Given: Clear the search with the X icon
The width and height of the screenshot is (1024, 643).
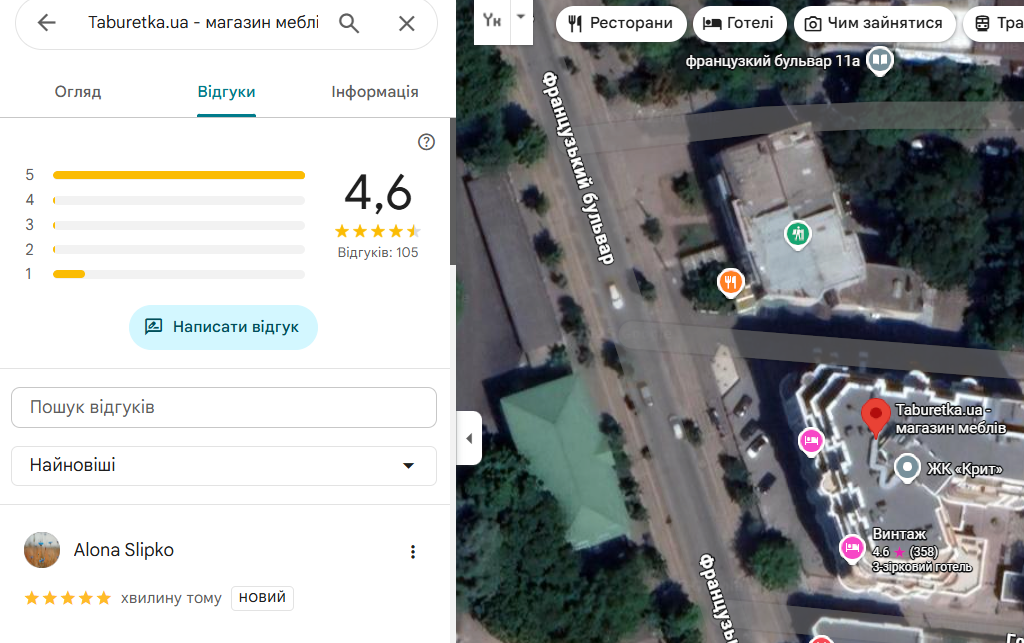Looking at the screenshot, I should [407, 24].
